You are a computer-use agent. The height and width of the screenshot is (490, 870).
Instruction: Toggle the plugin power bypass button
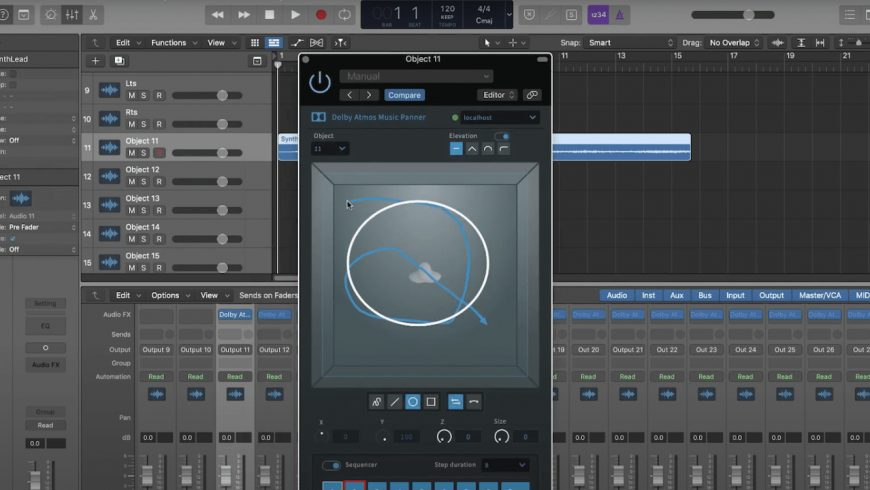point(320,83)
